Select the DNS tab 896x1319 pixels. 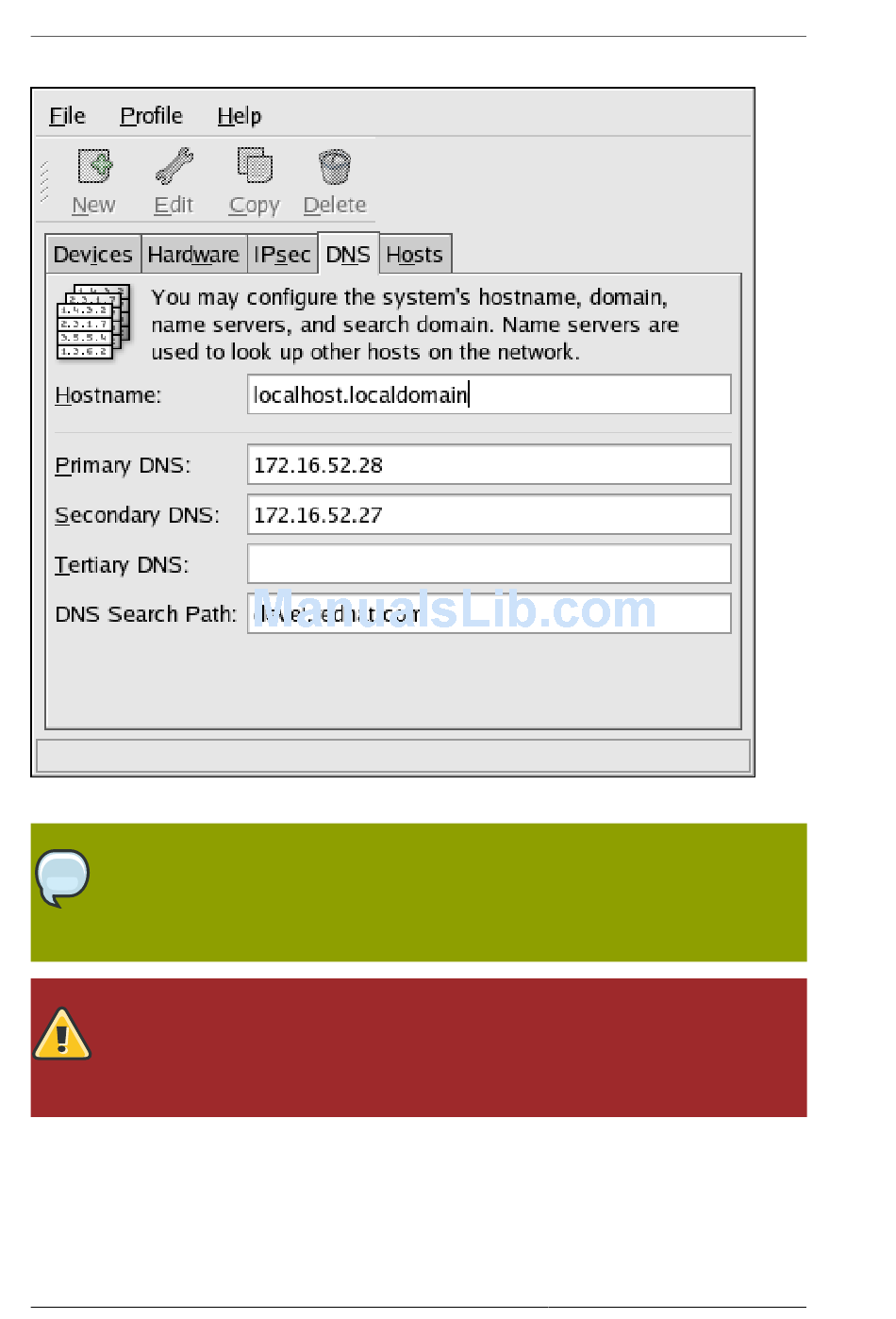[348, 254]
